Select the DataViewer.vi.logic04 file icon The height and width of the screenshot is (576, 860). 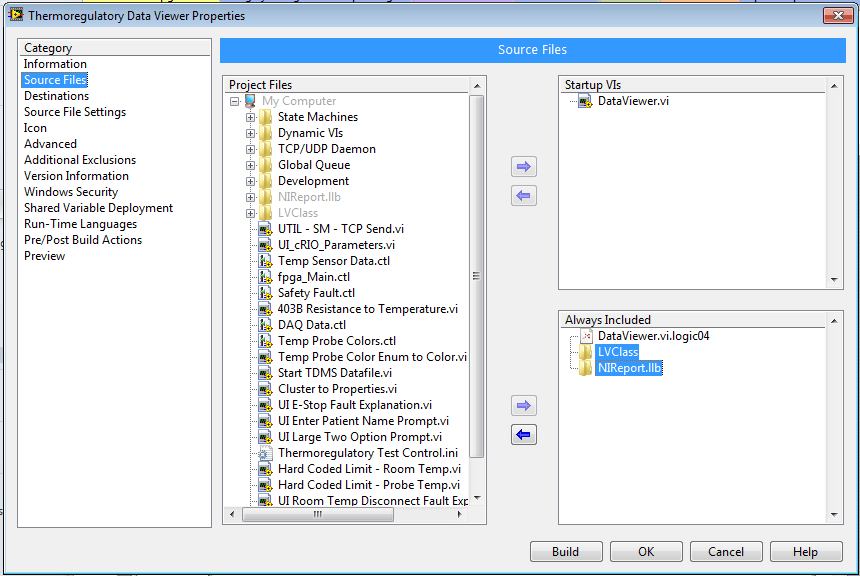click(586, 336)
